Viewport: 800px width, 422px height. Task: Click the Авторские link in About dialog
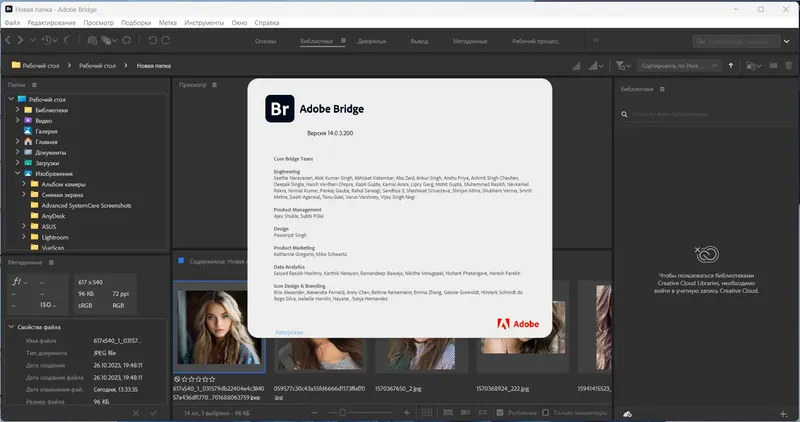tap(289, 332)
